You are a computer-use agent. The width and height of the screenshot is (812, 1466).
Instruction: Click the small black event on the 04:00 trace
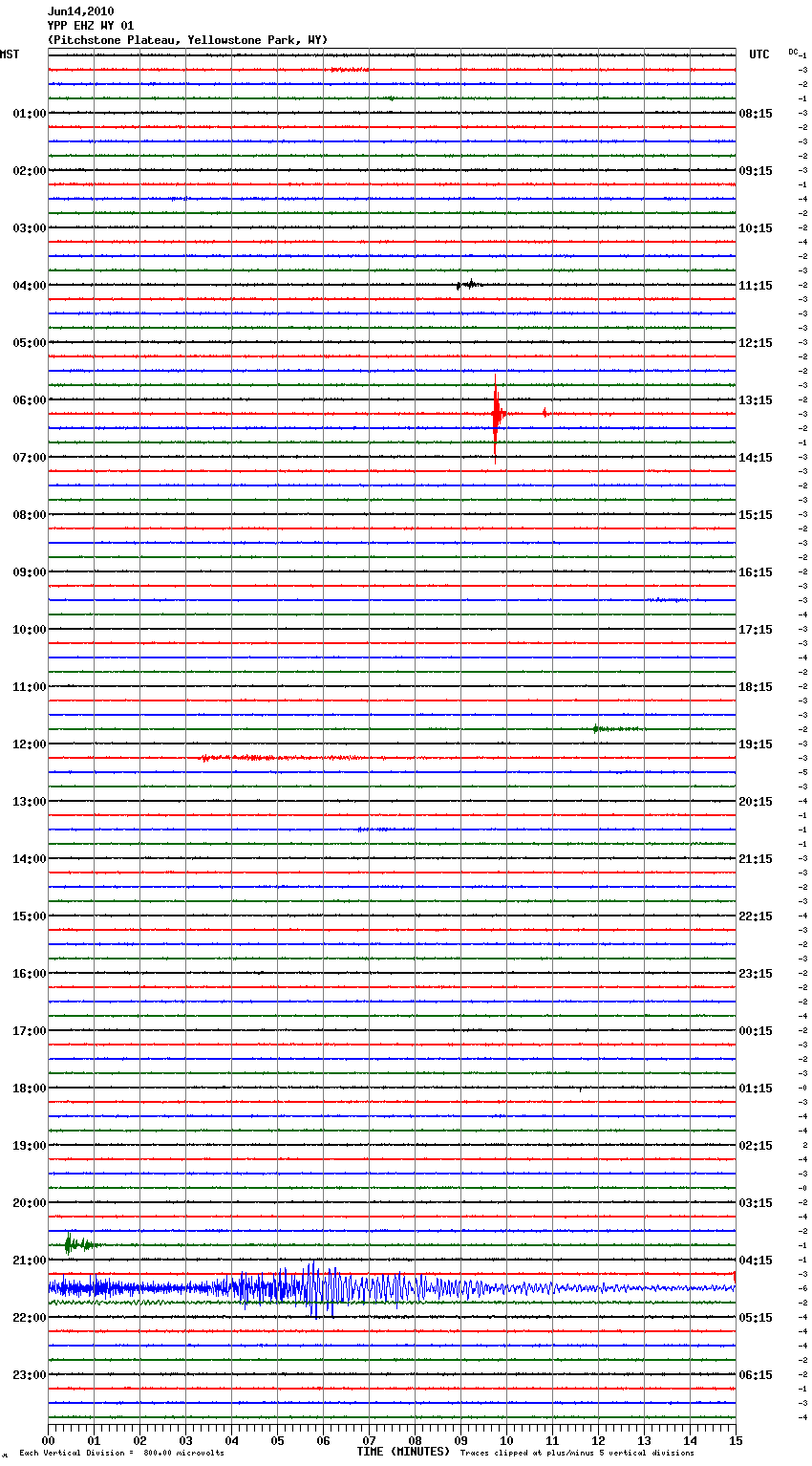point(468,285)
